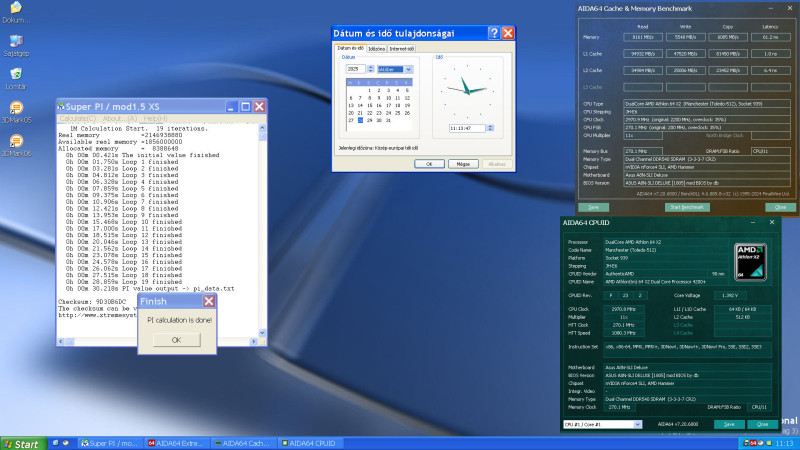This screenshot has height=450, width=800.
Task: Select the Dátum és idő tab
Action: point(351,48)
